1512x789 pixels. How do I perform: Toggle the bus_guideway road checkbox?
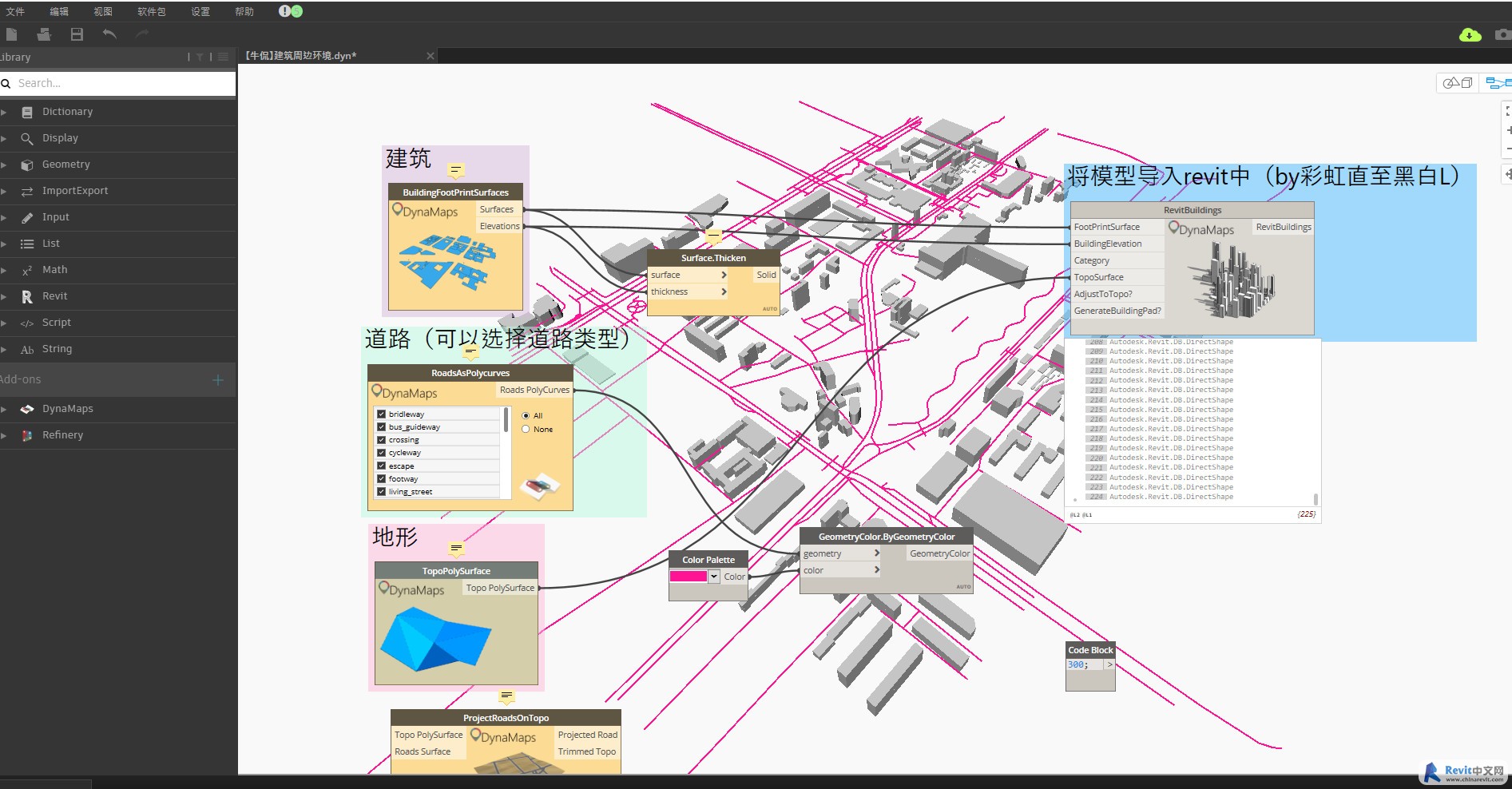tap(381, 426)
